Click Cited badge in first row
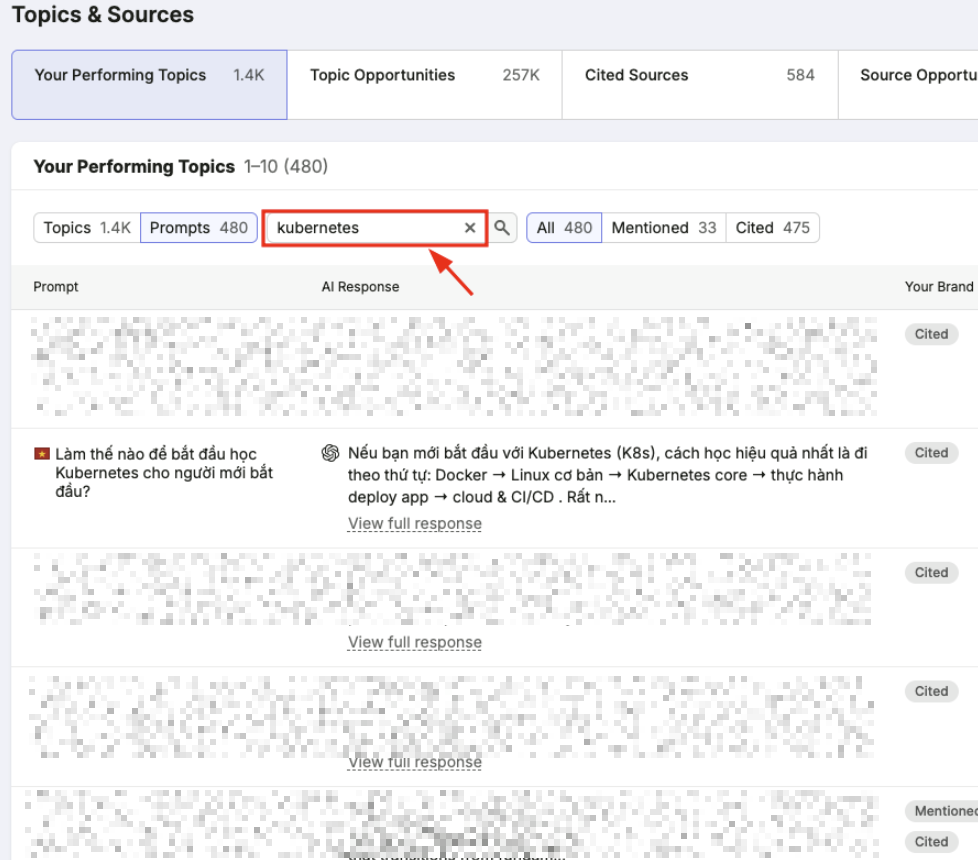The width and height of the screenshot is (978, 860). click(931, 334)
